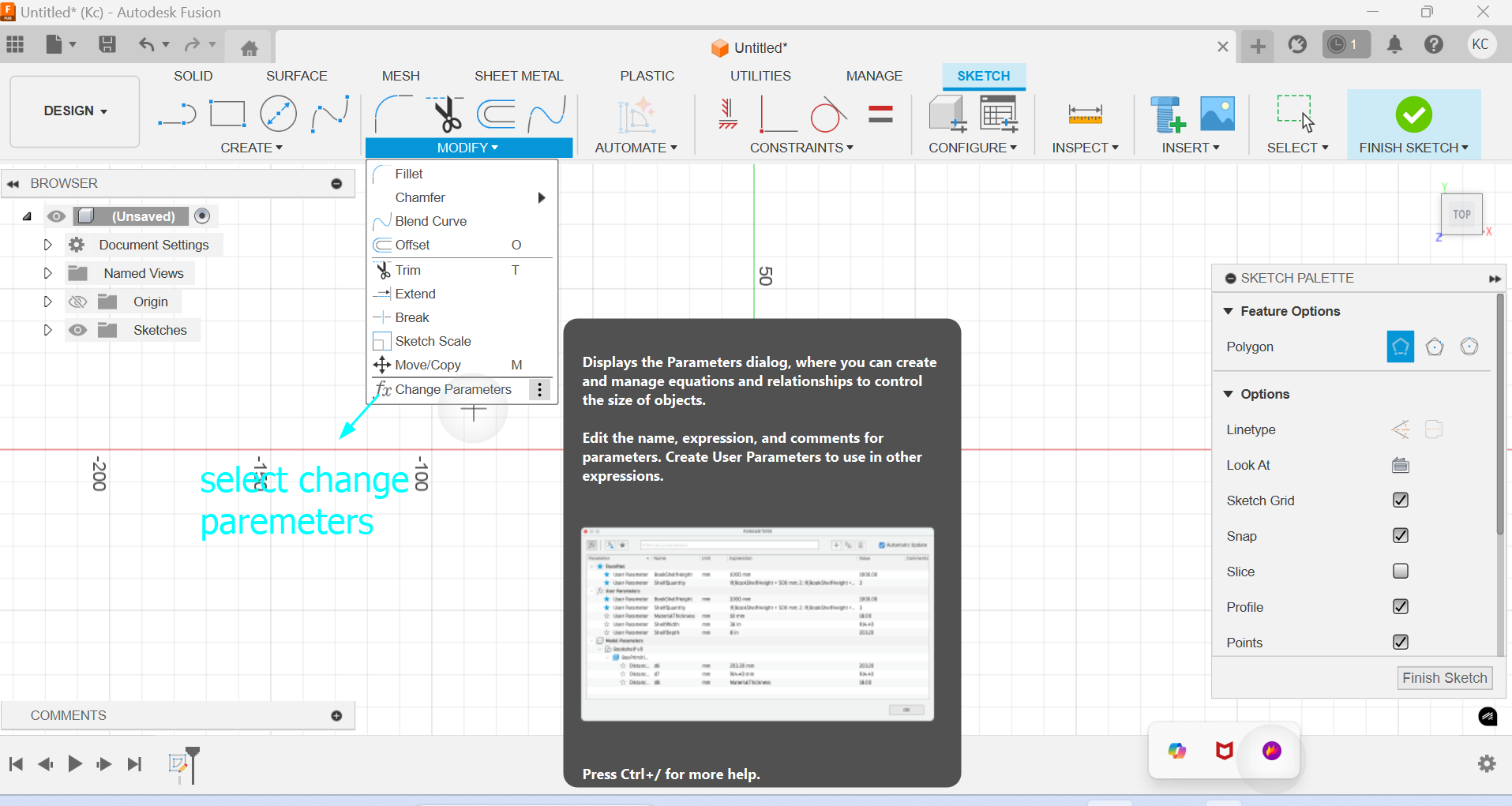Toggle the Sketch Grid checkbox
The height and width of the screenshot is (806, 1512).
pyautogui.click(x=1401, y=500)
